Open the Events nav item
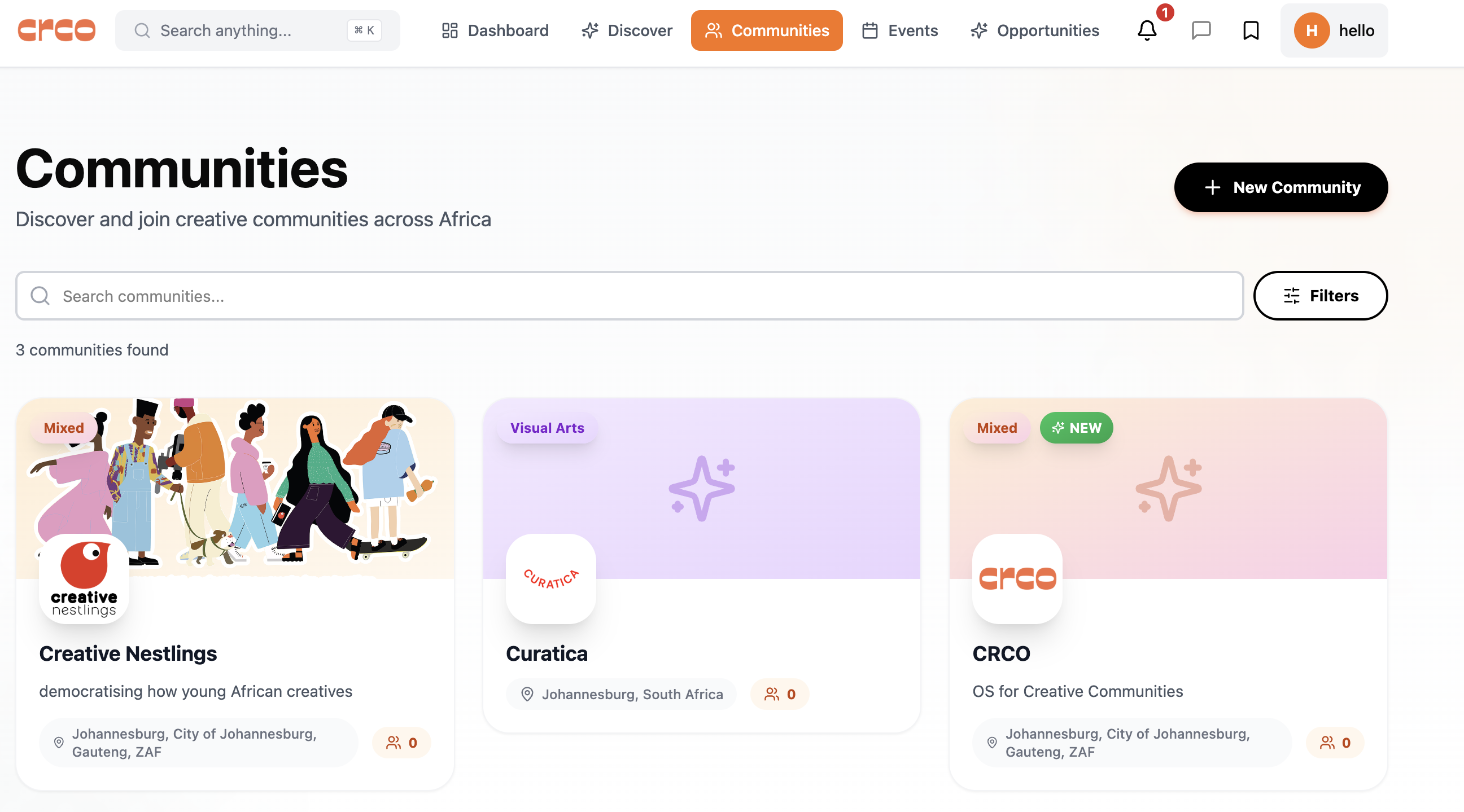The width and height of the screenshot is (1464, 812). (899, 30)
